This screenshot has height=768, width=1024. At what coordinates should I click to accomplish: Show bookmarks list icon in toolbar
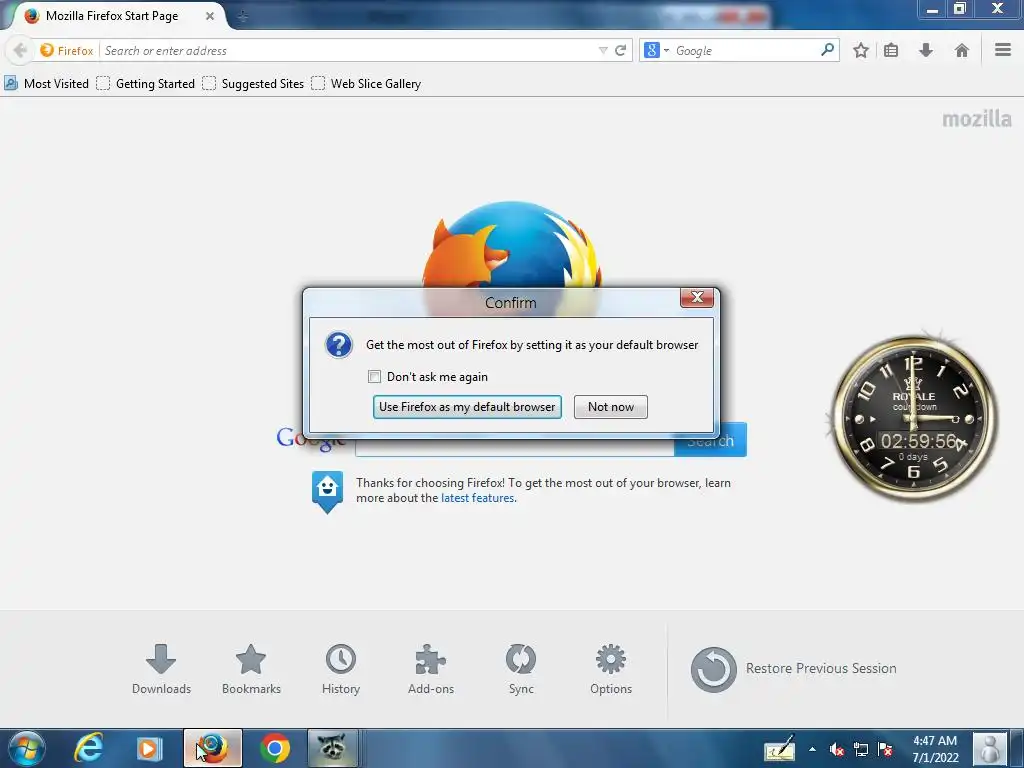pyautogui.click(x=891, y=50)
